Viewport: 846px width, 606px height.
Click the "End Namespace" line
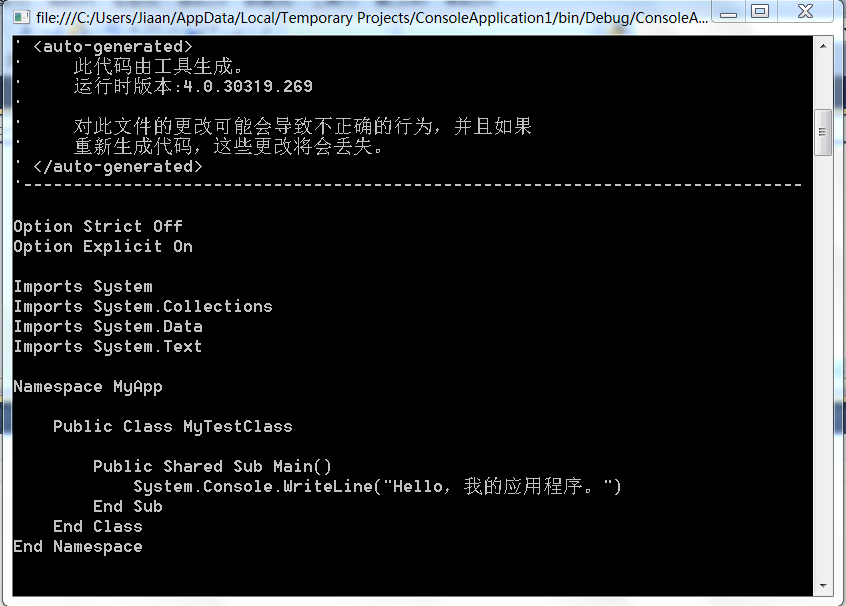pyautogui.click(x=78, y=547)
